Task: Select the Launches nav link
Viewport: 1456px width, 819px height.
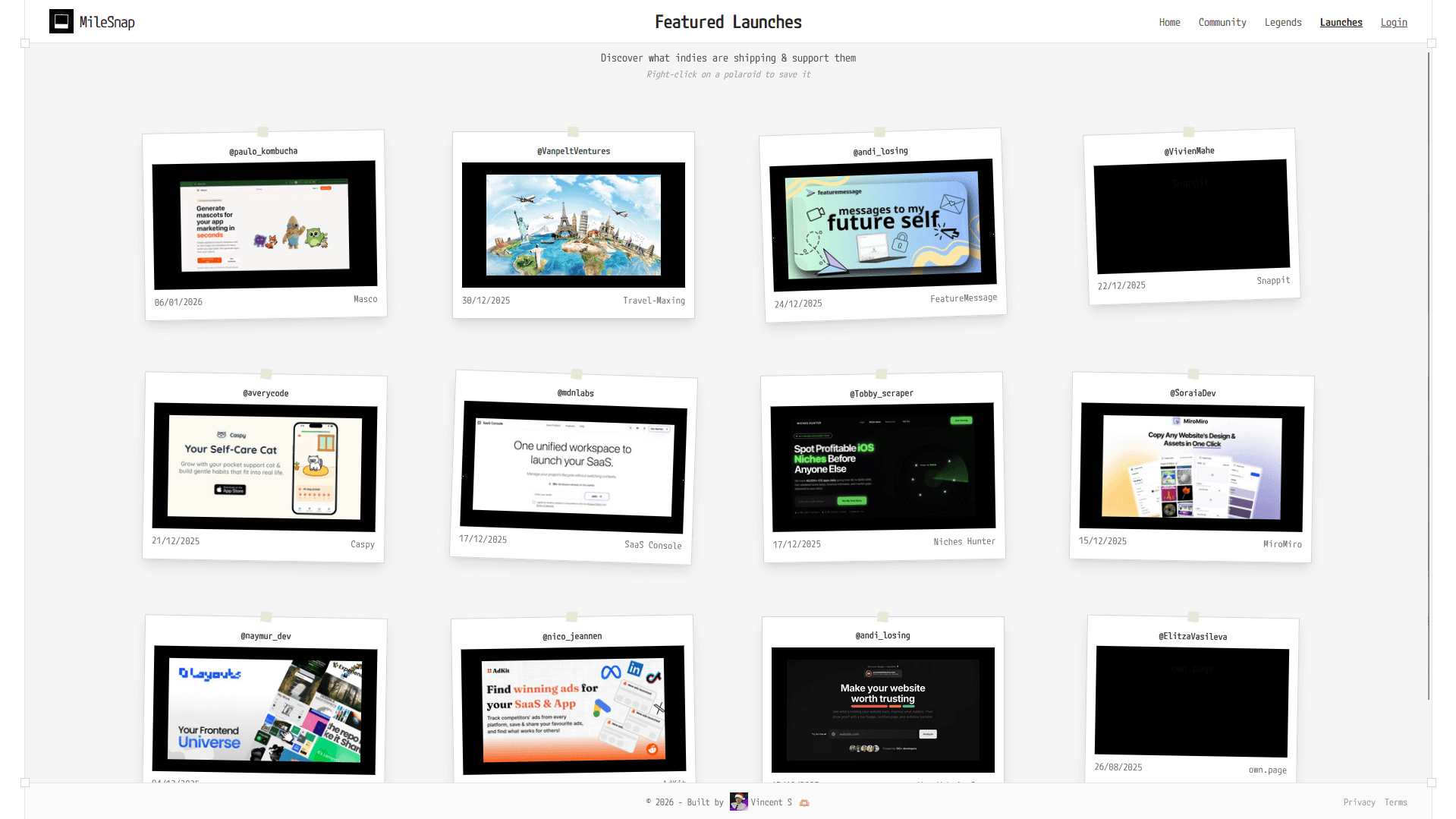Action: [x=1341, y=22]
